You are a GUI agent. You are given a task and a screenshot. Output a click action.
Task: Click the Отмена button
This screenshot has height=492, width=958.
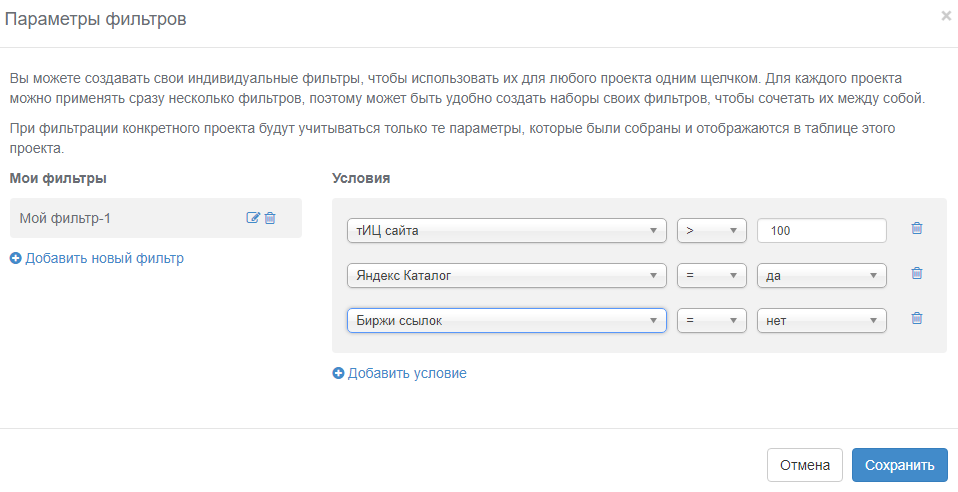pyautogui.click(x=805, y=465)
